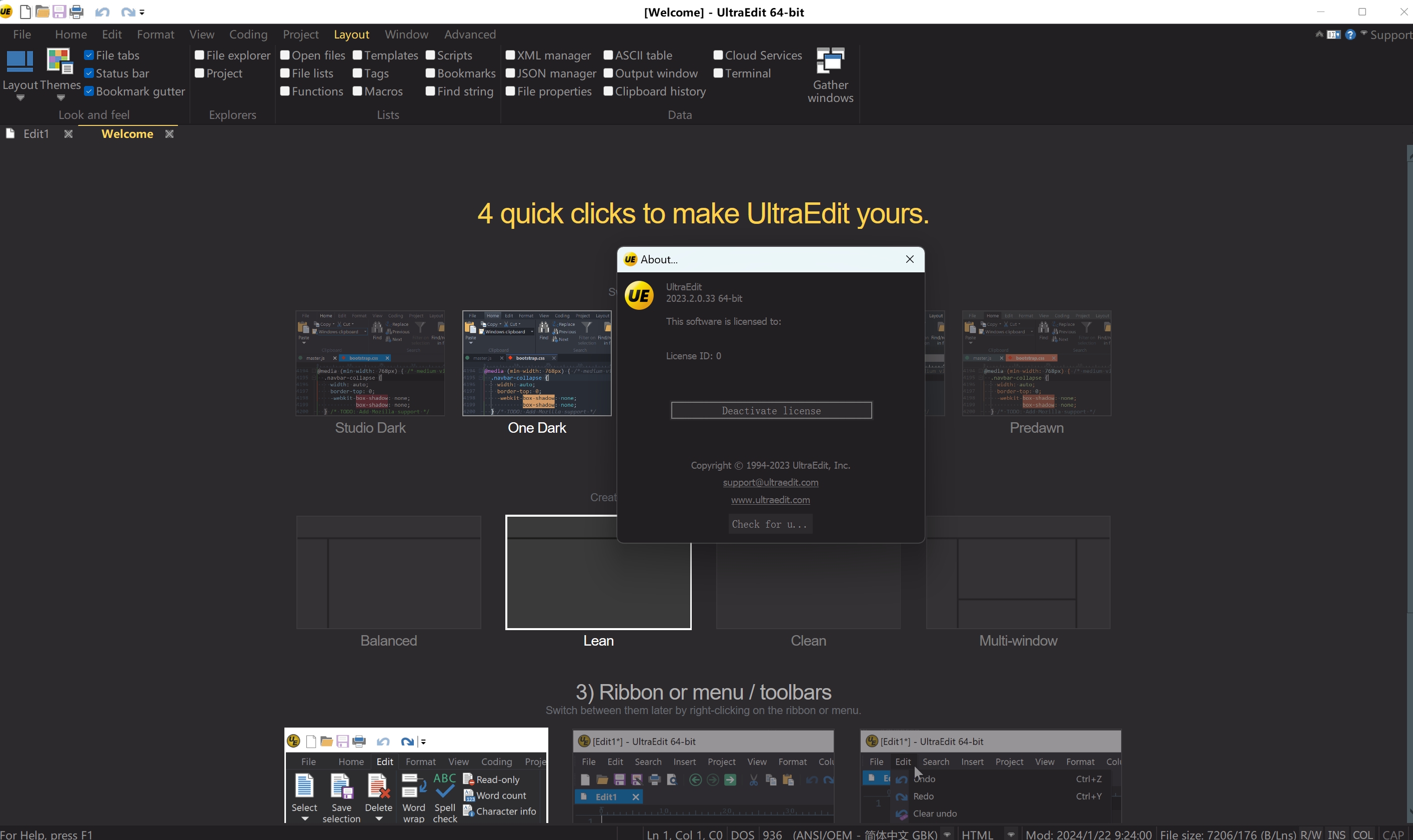The image size is (1413, 840).
Task: Click the Gather windows button
Action: [x=831, y=75]
